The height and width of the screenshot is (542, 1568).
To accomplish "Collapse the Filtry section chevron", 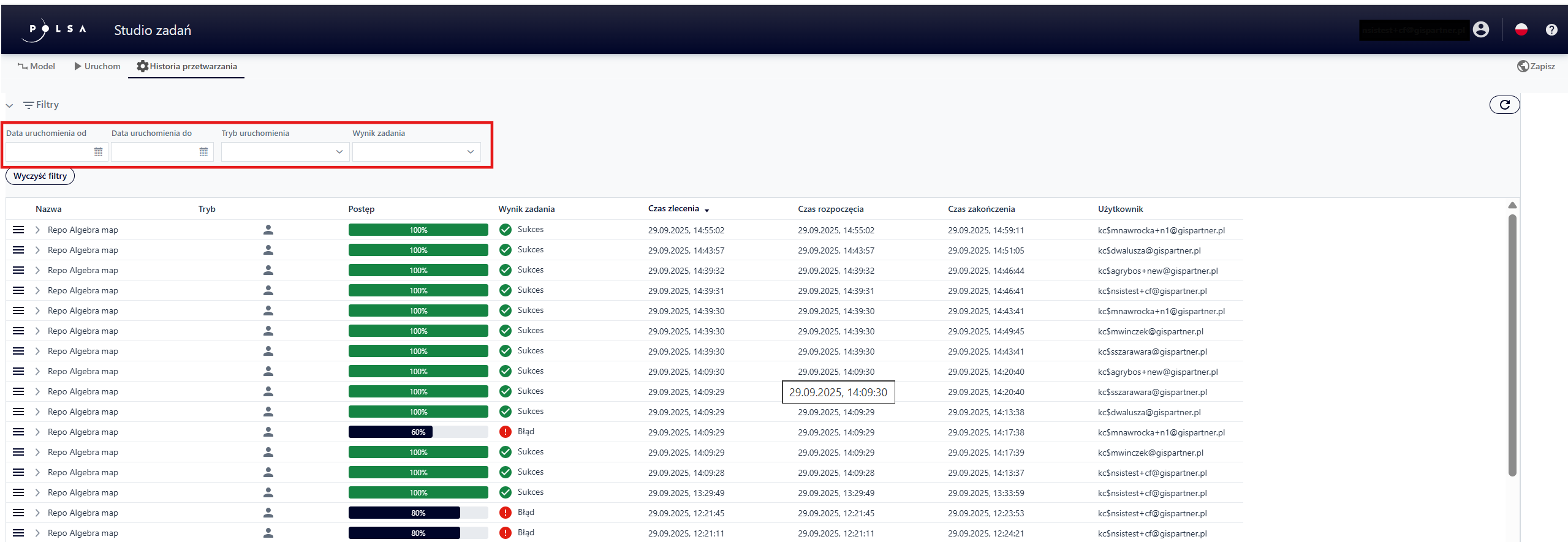I will tap(10, 105).
